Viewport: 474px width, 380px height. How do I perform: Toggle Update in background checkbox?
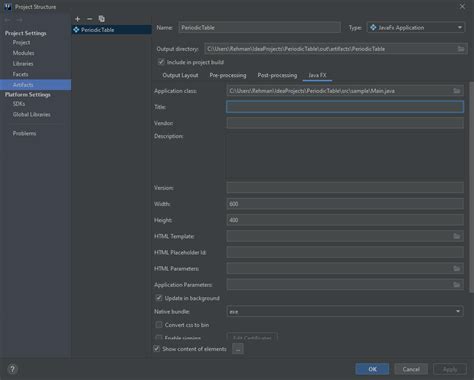159,298
